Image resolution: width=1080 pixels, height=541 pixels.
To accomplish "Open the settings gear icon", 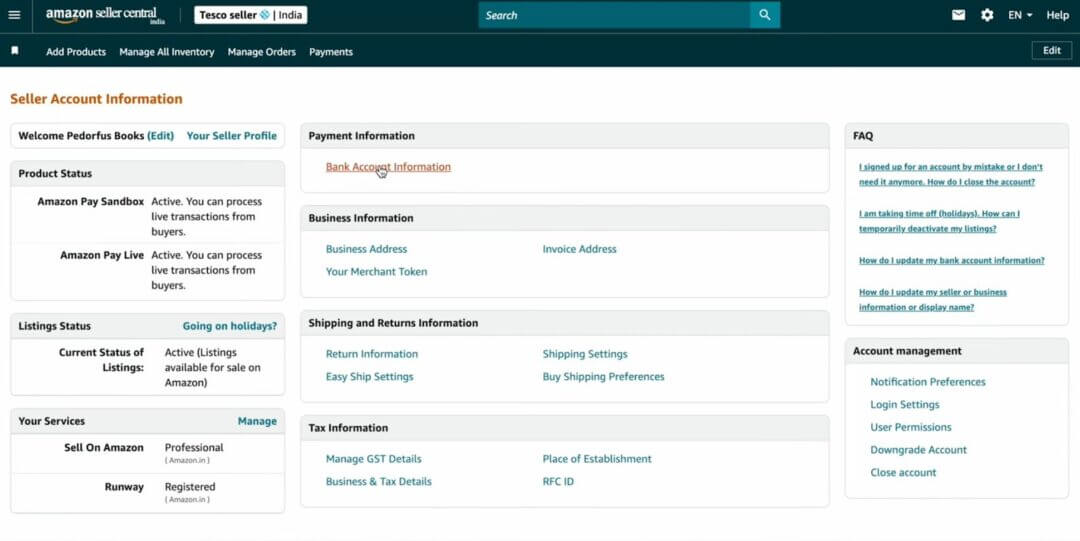I will coord(987,15).
